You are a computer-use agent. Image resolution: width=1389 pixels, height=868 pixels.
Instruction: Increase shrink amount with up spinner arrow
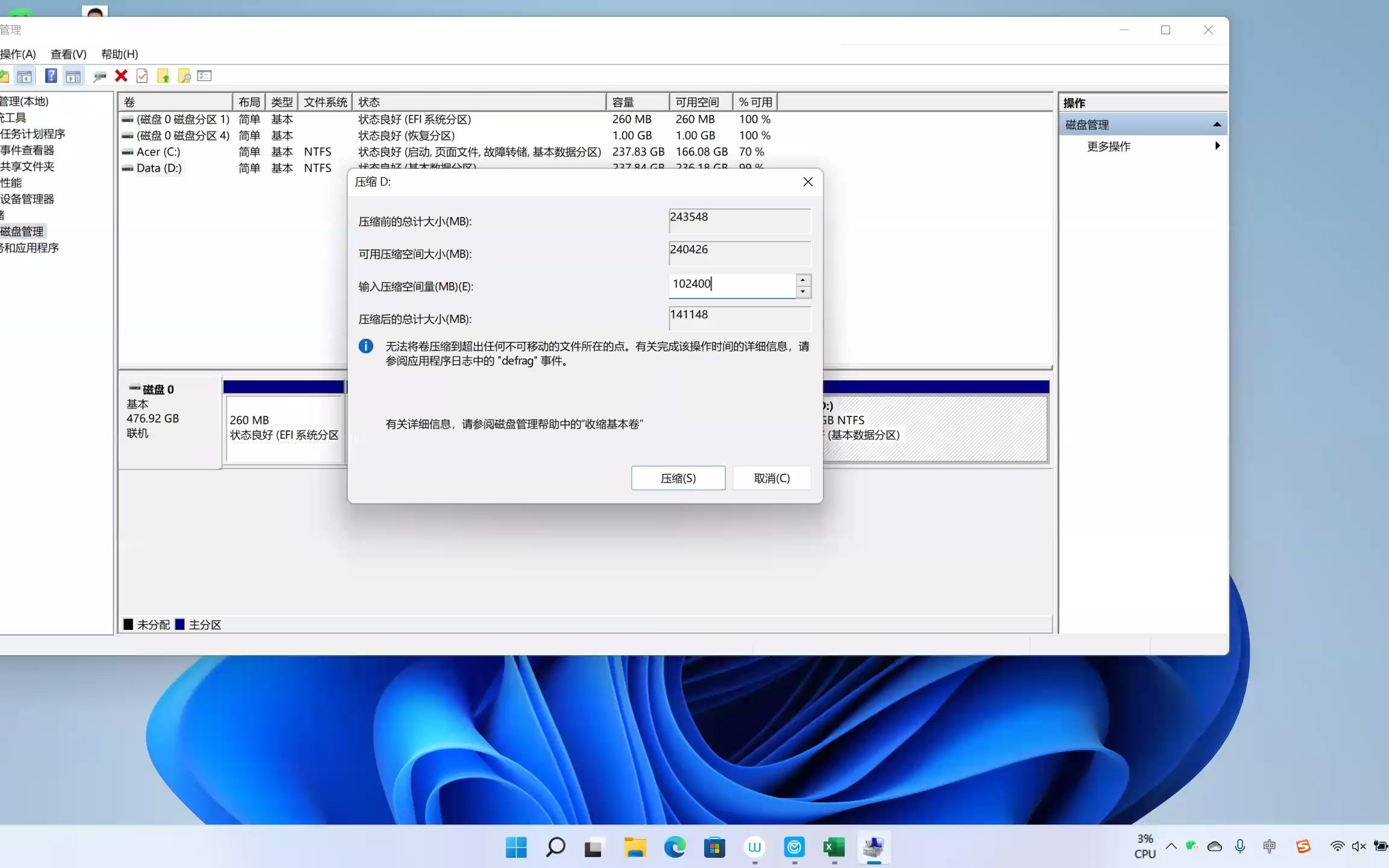click(802, 280)
